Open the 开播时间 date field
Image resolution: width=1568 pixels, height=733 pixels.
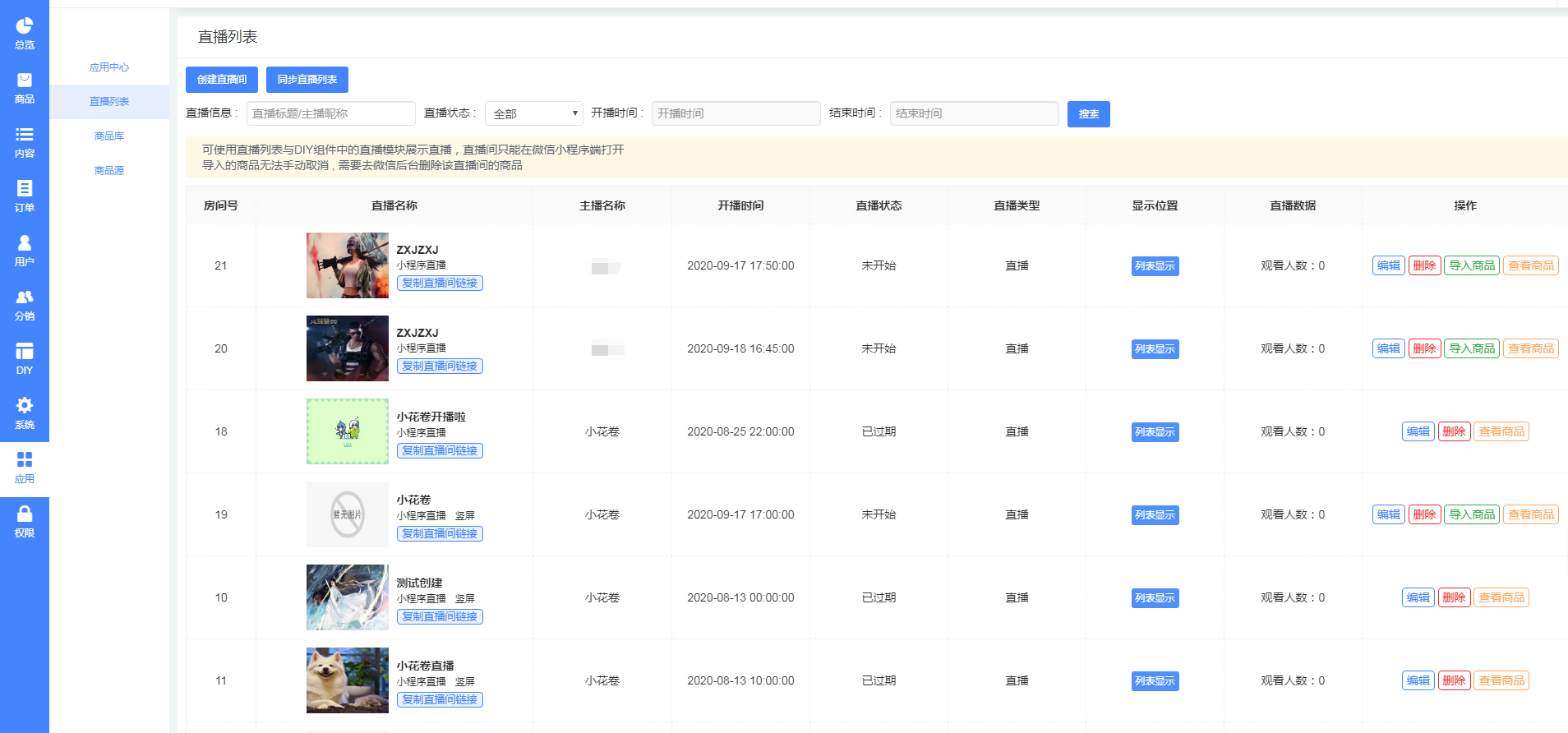(736, 113)
